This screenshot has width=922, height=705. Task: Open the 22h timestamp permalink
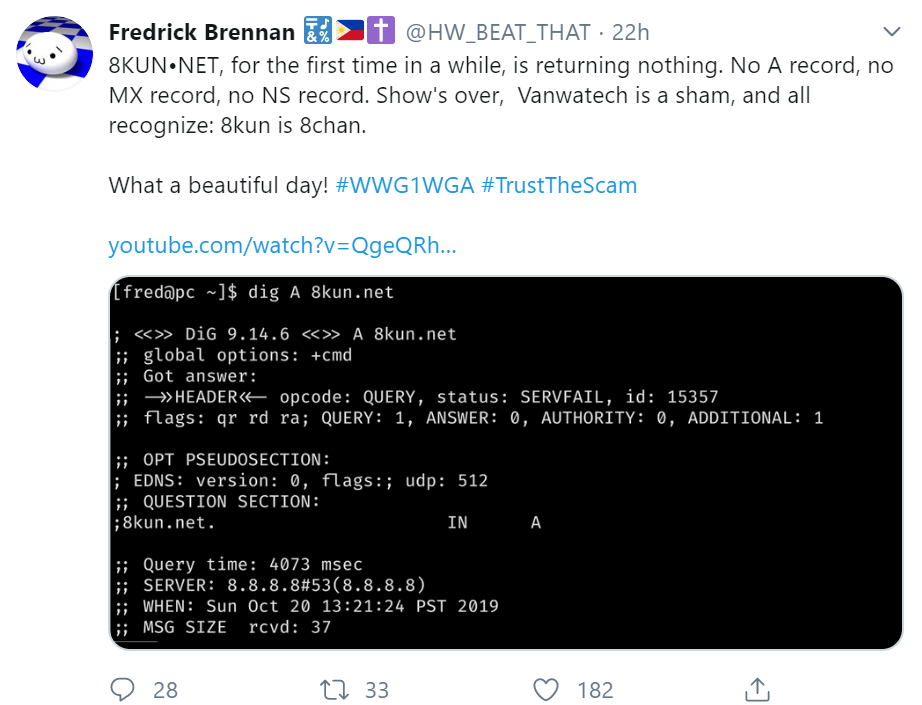point(630,32)
